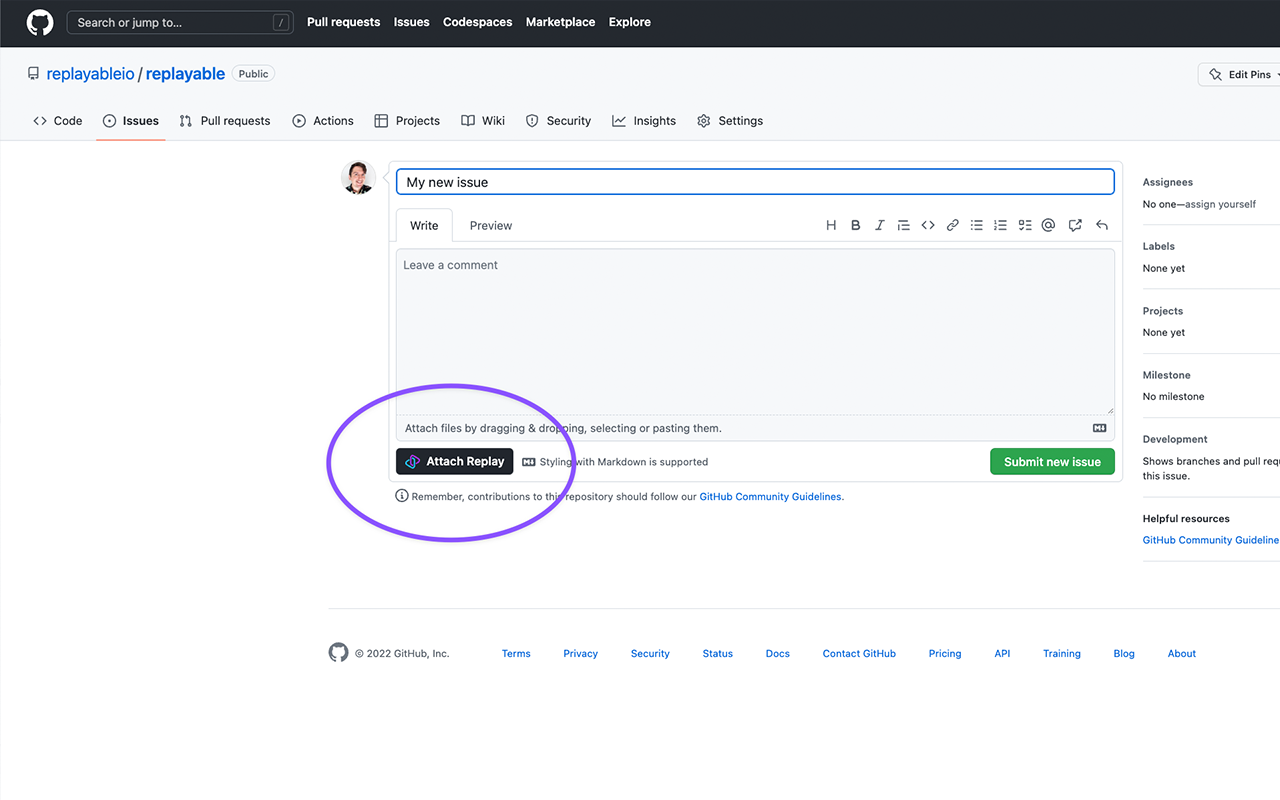Open the API footer link
The width and height of the screenshot is (1280, 800).
tap(1002, 654)
